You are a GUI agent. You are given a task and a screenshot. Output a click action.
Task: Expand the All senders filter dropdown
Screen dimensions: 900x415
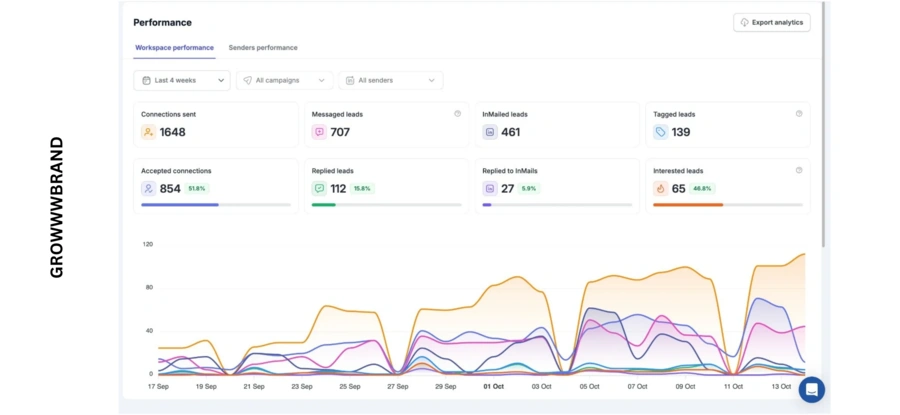tap(390, 80)
